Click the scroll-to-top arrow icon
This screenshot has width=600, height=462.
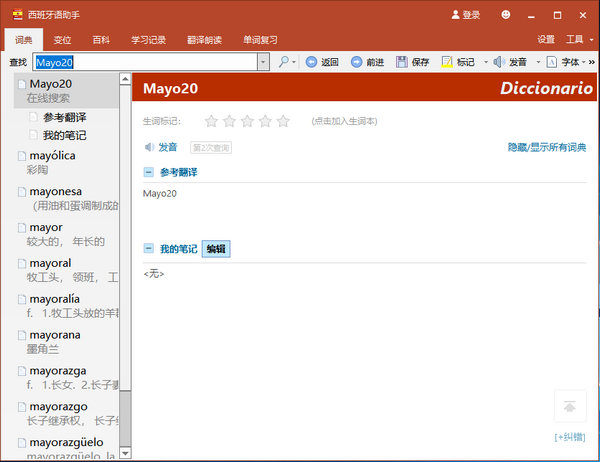click(569, 406)
